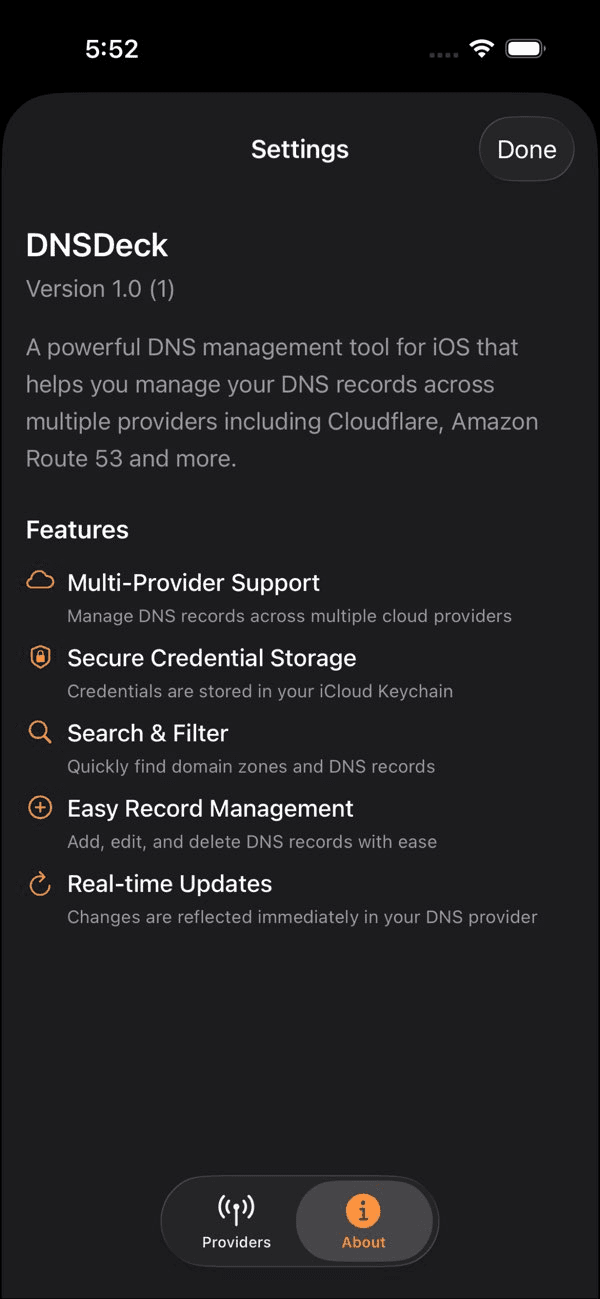This screenshot has height=1299, width=600.
Task: Select the About tab
Action: pos(364,1221)
